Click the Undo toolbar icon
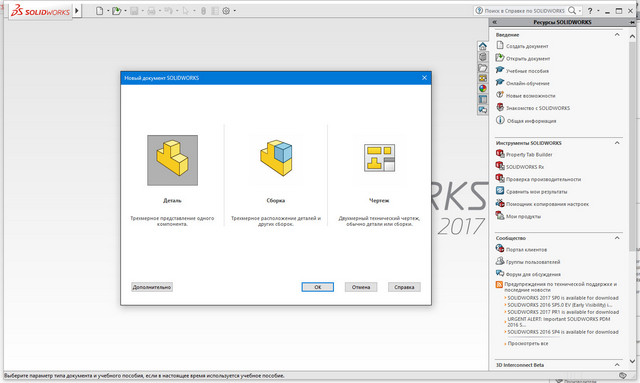This screenshot has width=640, height=383. (x=168, y=11)
